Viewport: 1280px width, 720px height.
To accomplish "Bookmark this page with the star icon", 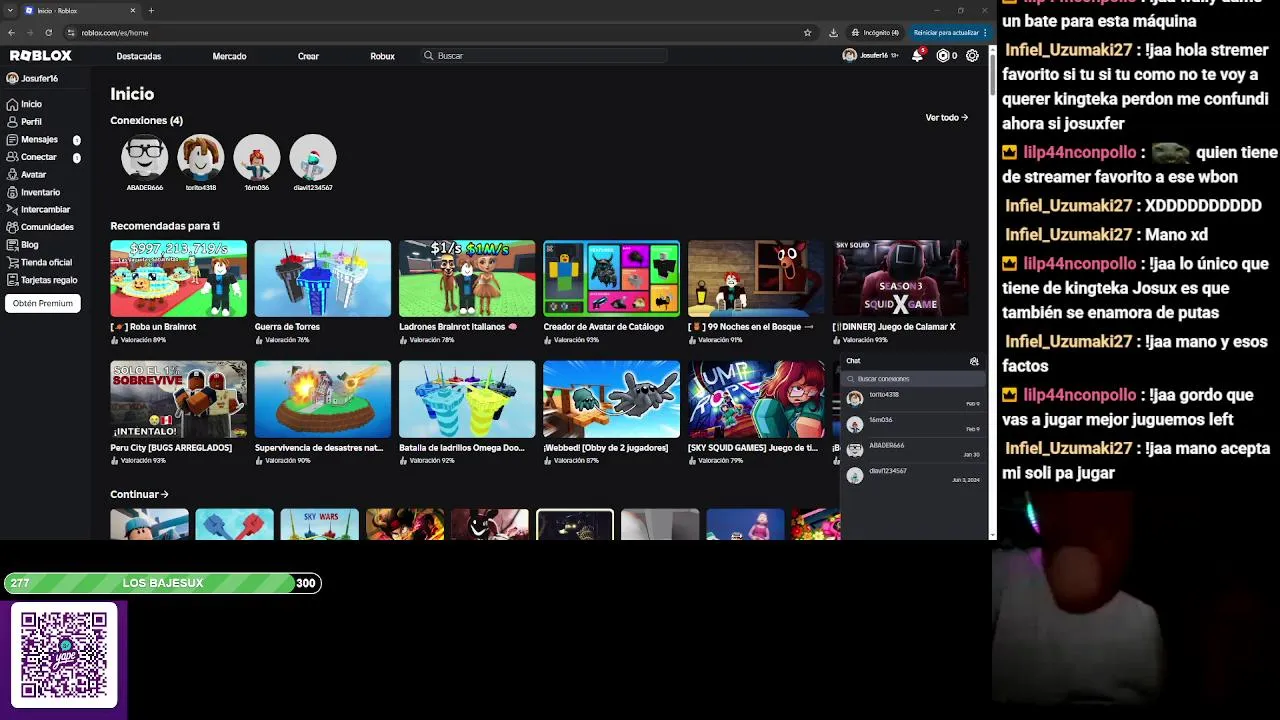I will [x=807, y=32].
